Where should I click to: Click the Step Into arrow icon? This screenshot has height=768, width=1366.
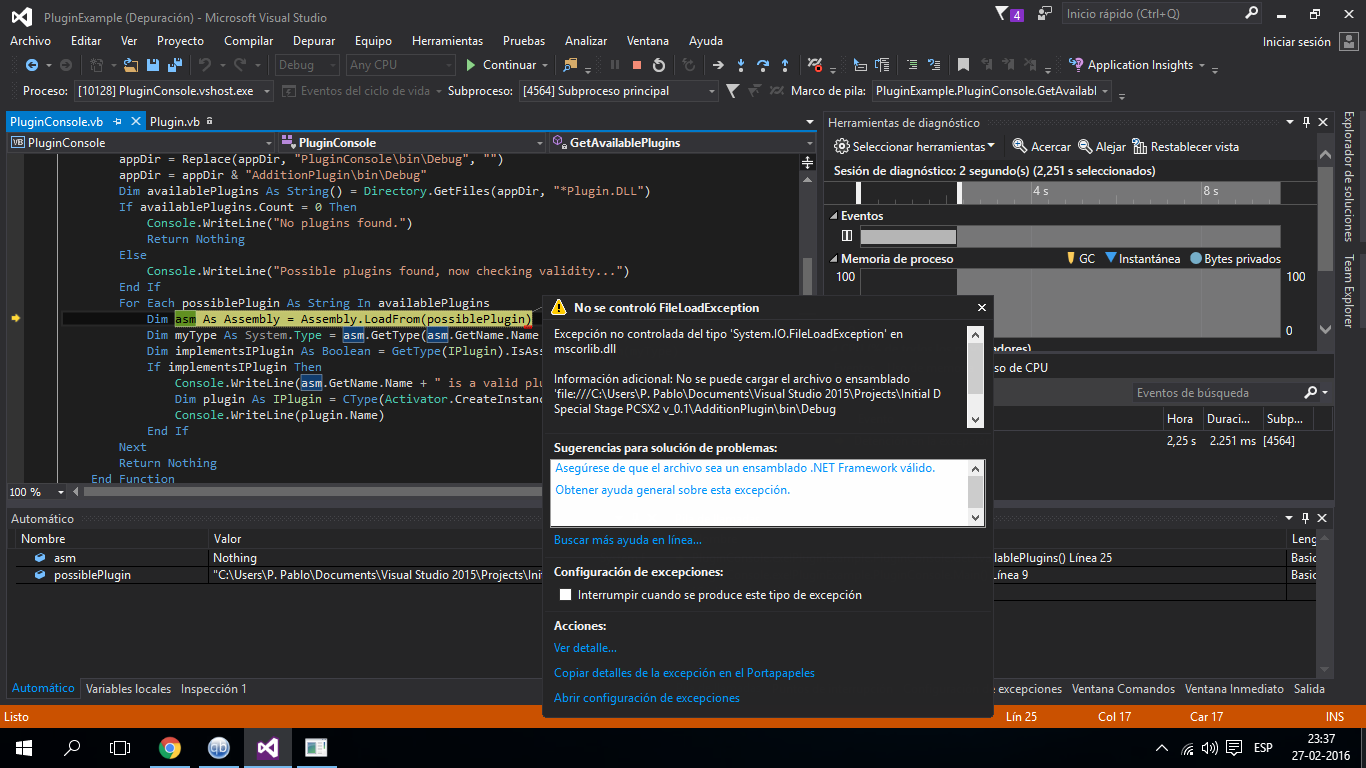tap(741, 65)
